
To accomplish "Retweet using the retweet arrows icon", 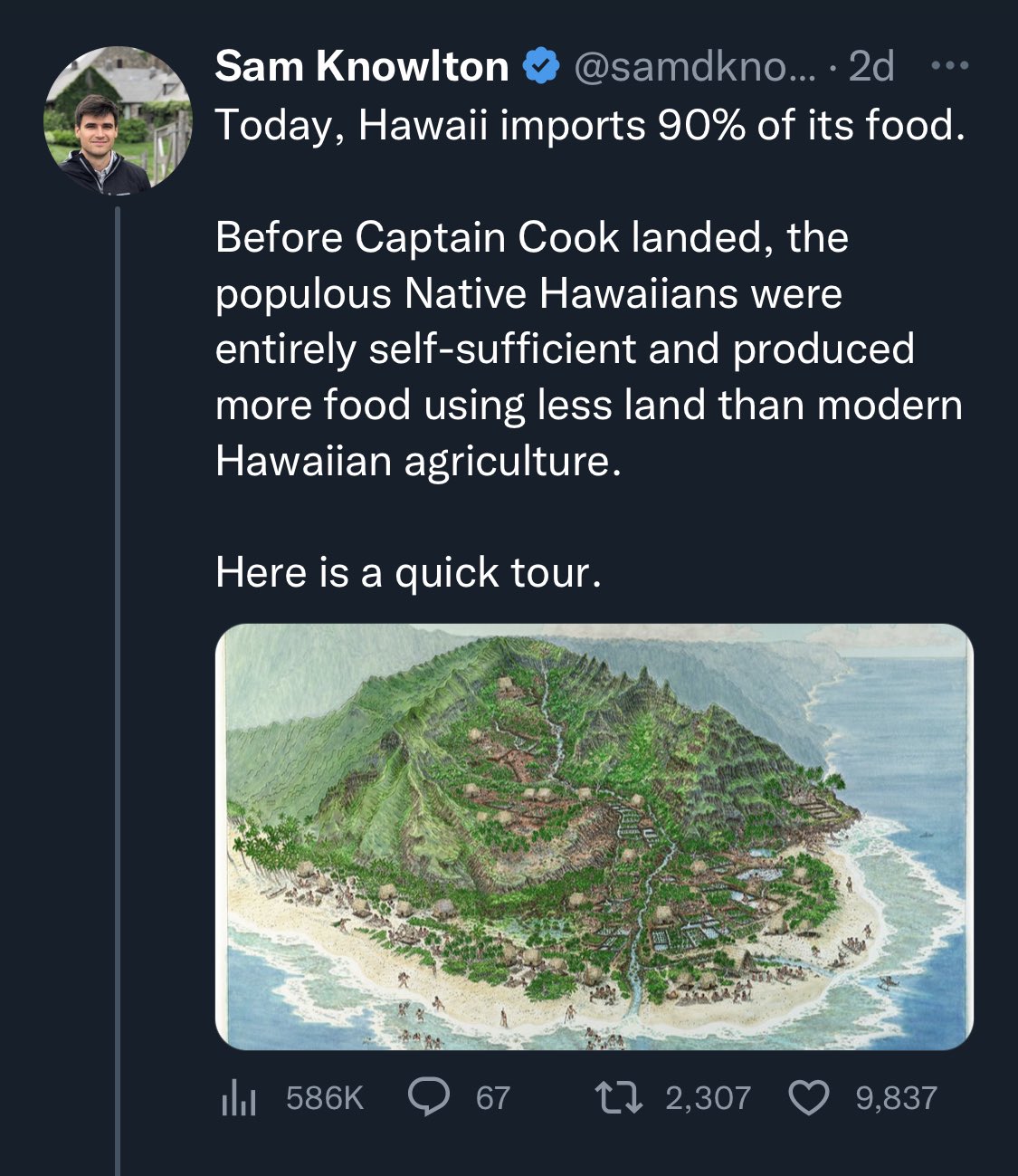I will tap(619, 1098).
